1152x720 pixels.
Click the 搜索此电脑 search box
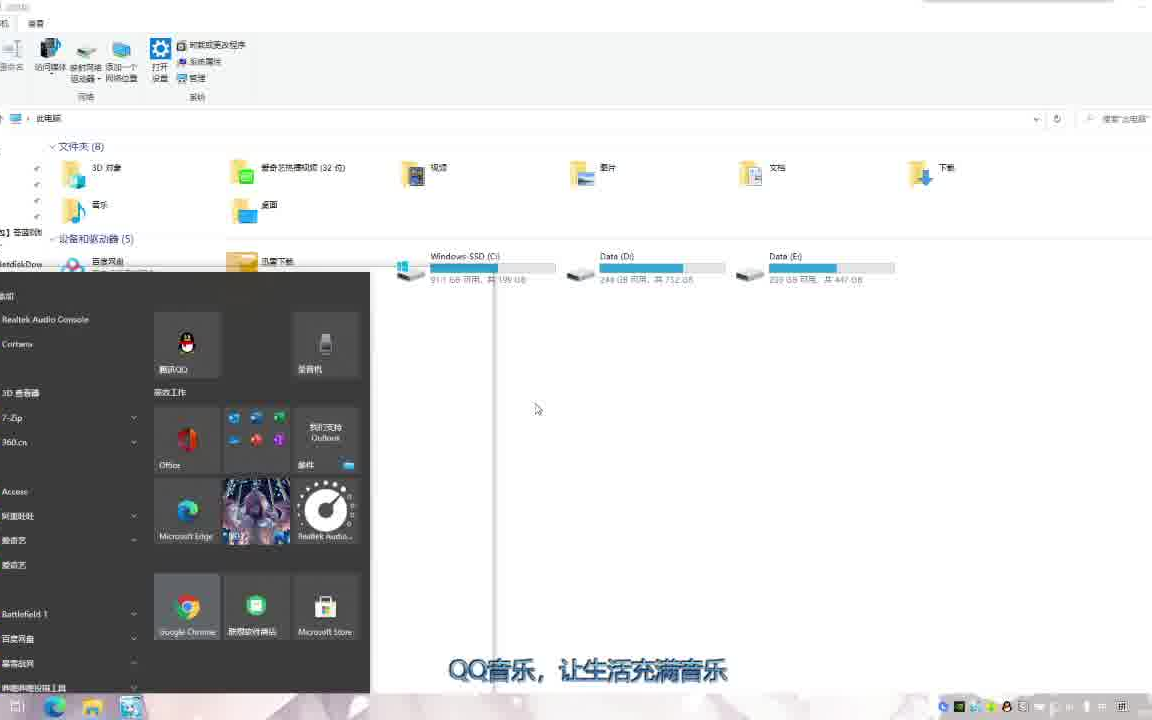tap(1115, 118)
